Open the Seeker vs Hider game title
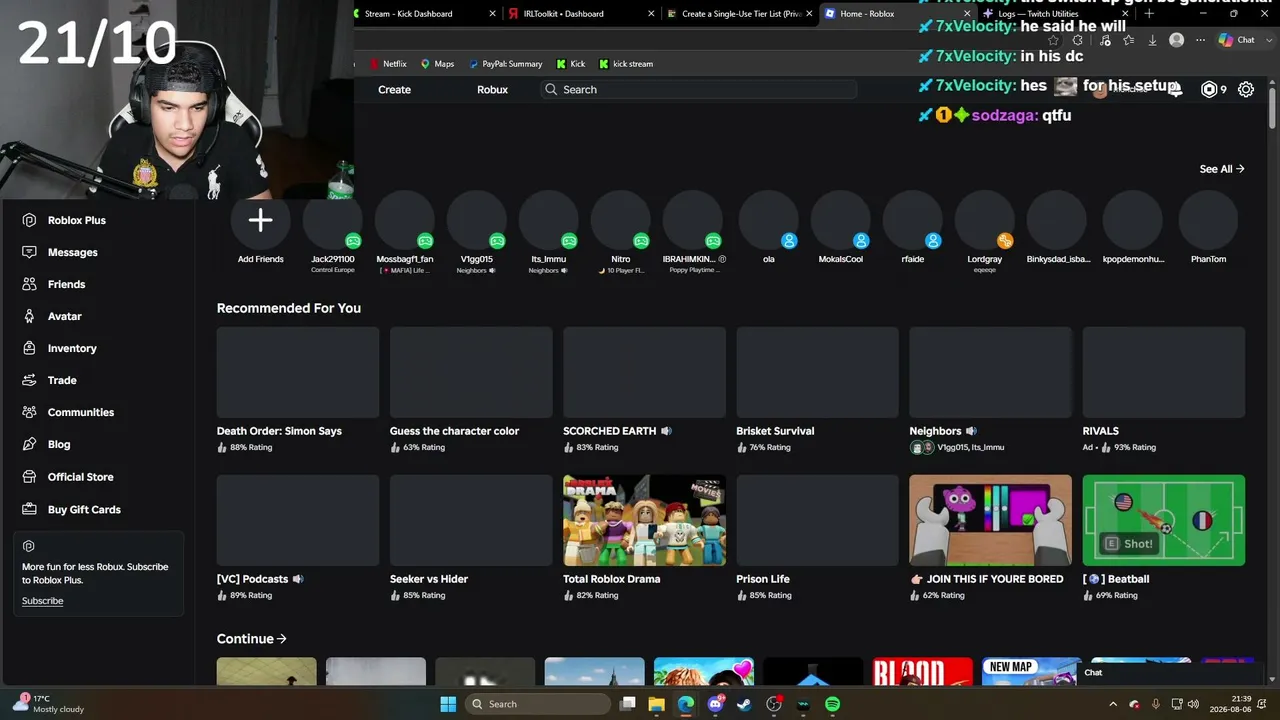 [x=429, y=579]
